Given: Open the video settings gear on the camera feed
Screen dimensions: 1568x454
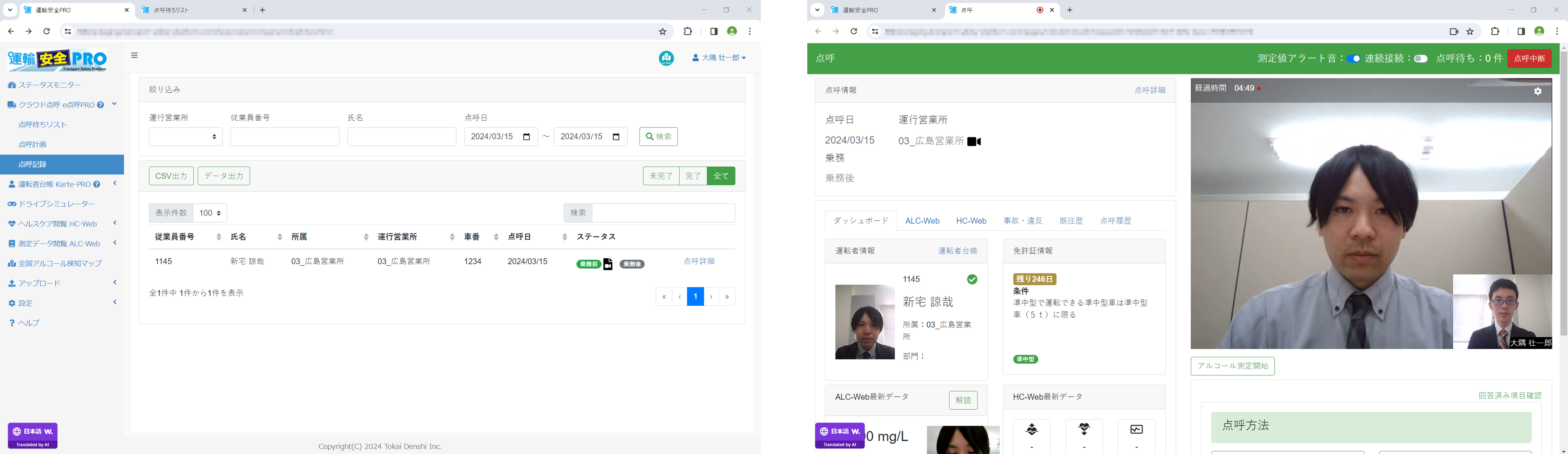Looking at the screenshot, I should tap(1538, 91).
